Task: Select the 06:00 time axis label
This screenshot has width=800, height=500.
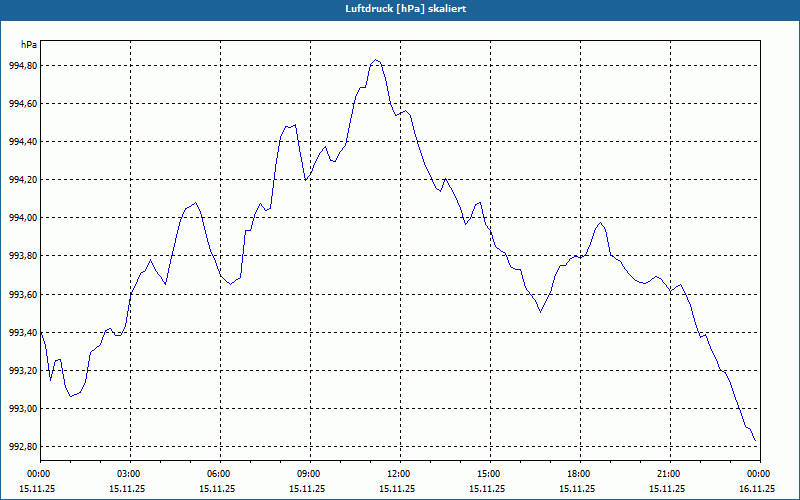Action: coord(220,474)
